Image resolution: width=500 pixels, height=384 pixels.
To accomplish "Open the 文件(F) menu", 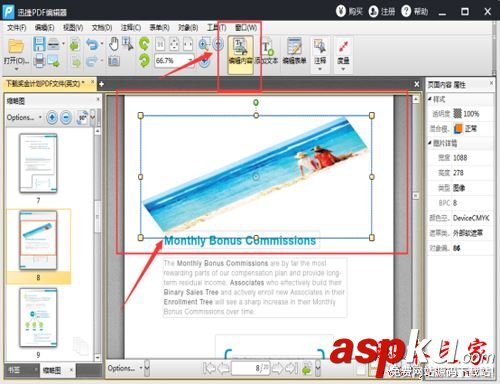I will tap(17, 28).
